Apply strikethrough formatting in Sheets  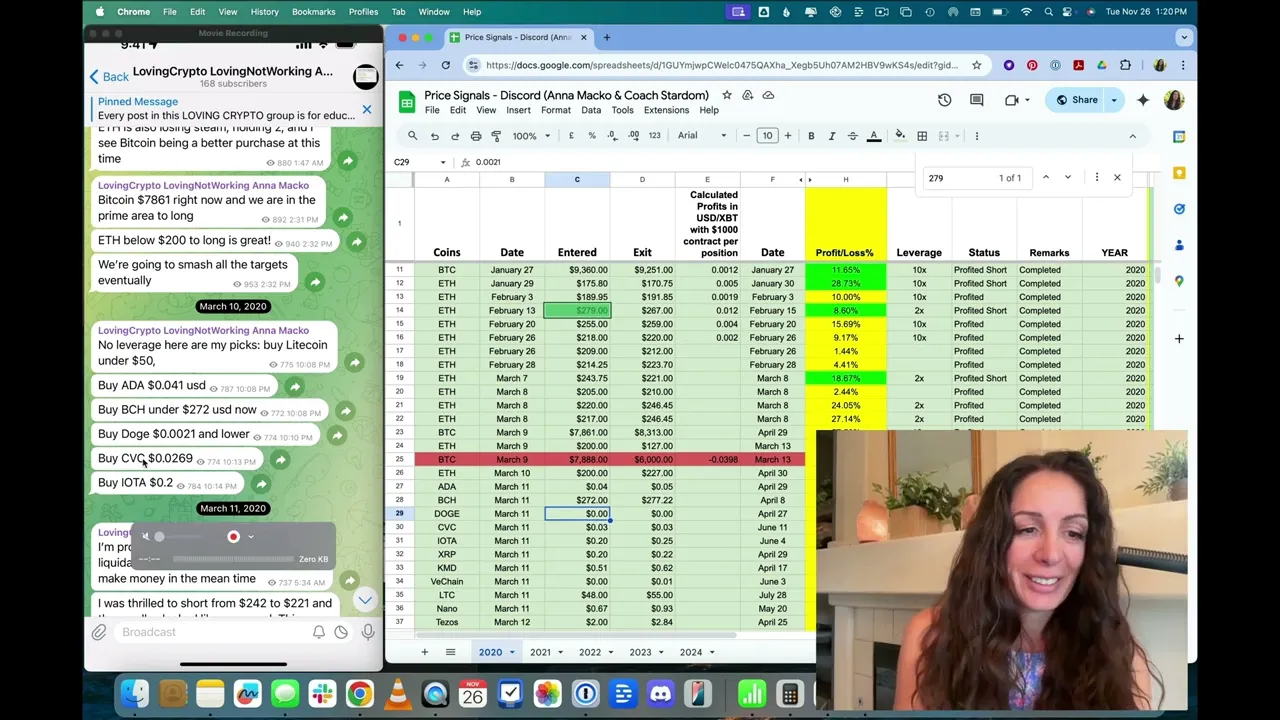(852, 136)
